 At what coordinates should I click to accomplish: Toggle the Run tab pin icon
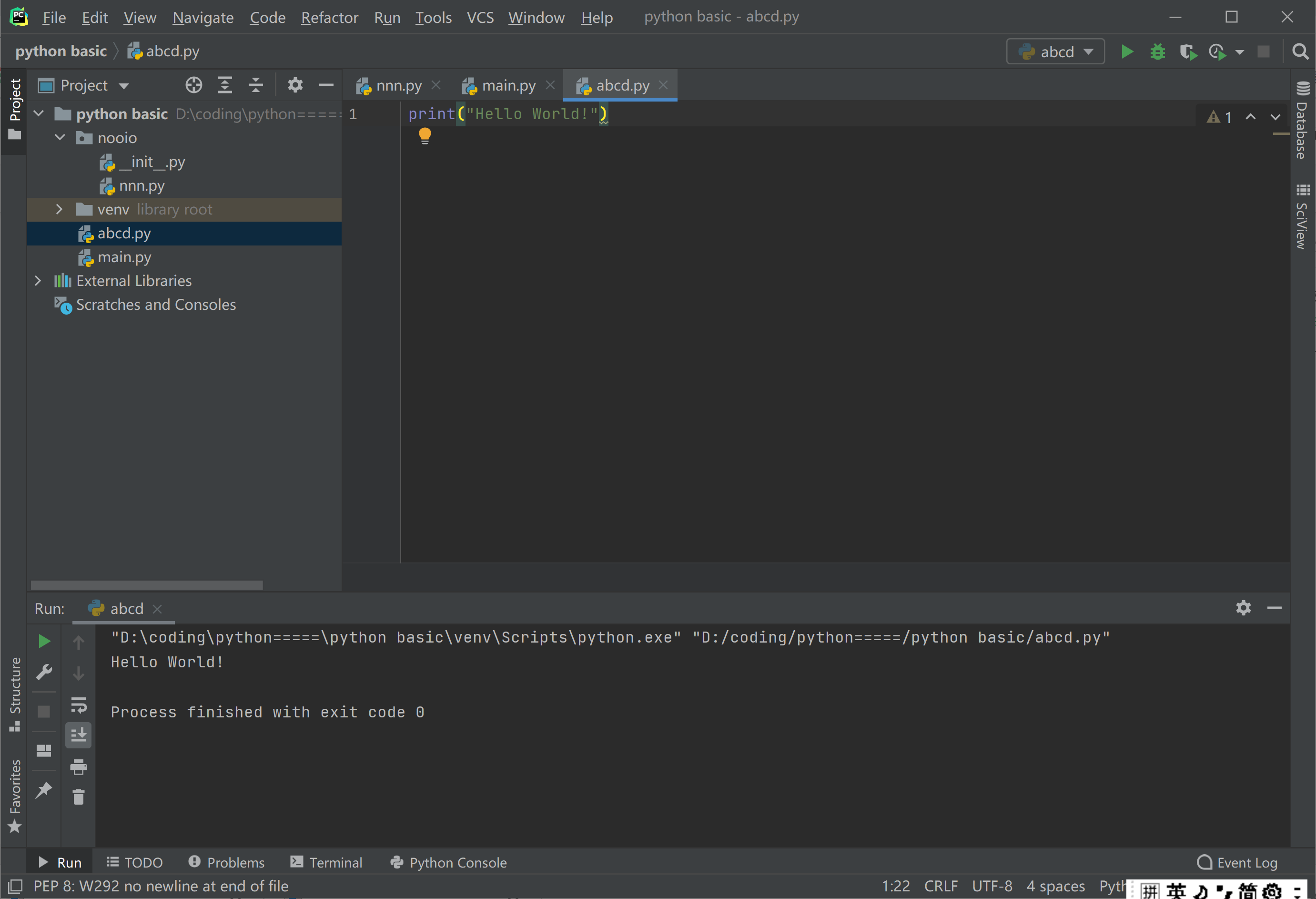44,790
